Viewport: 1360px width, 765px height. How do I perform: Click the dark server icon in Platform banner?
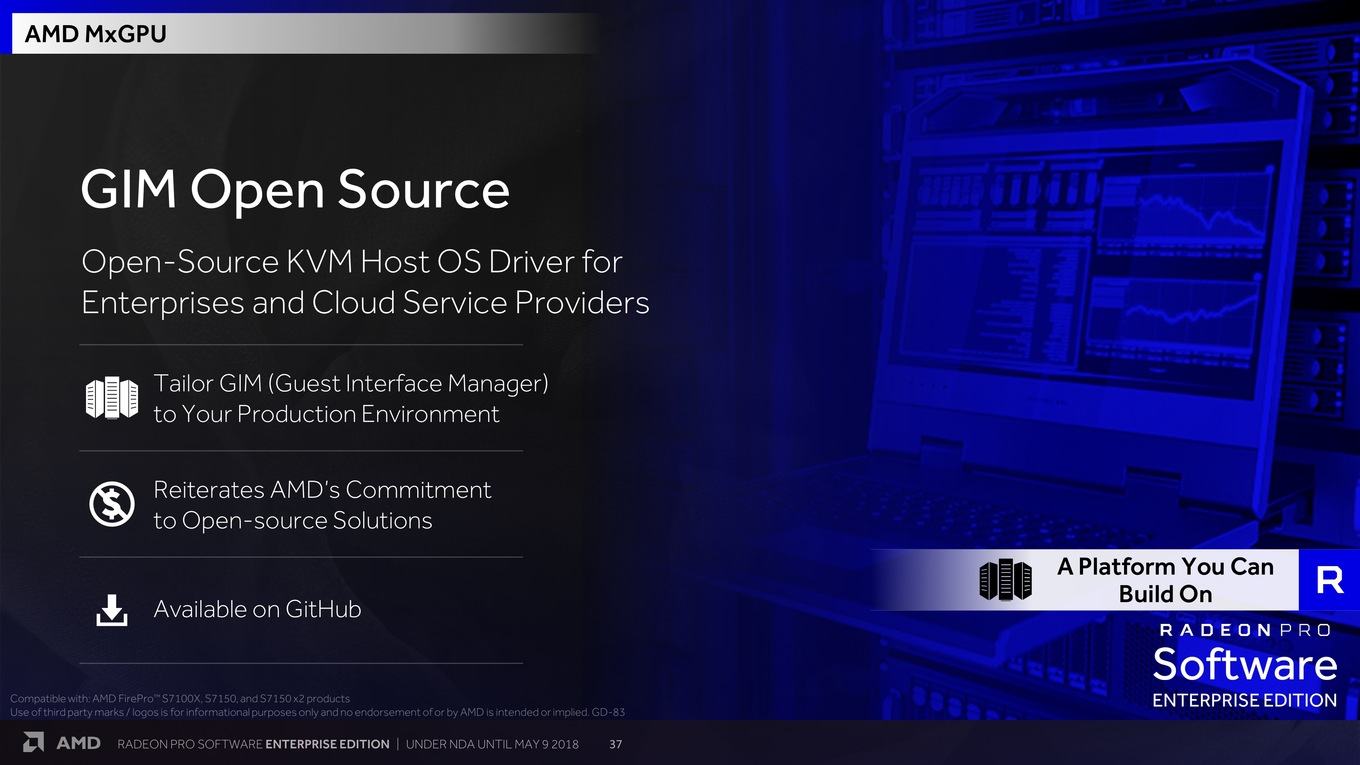[x=1005, y=580]
